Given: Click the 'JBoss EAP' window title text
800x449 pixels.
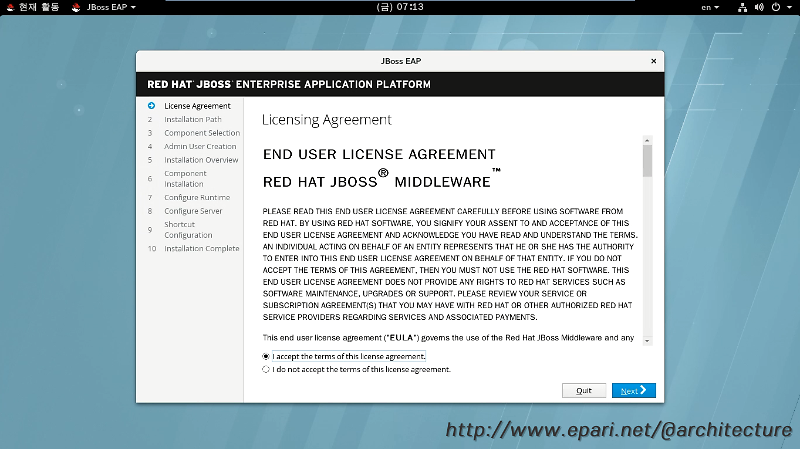Looking at the screenshot, I should tap(401, 61).
